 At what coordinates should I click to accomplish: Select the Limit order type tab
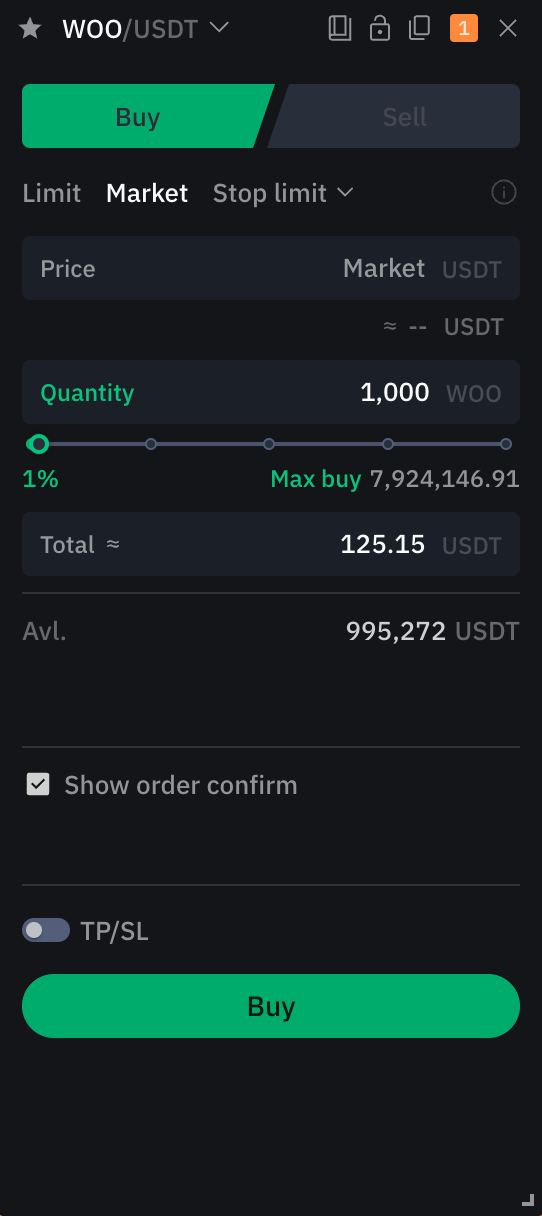tap(52, 193)
